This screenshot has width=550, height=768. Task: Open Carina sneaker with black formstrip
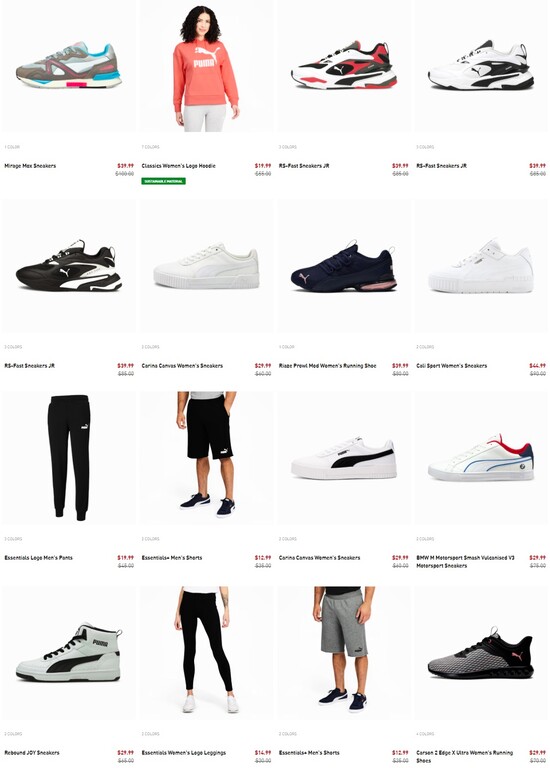344,457
